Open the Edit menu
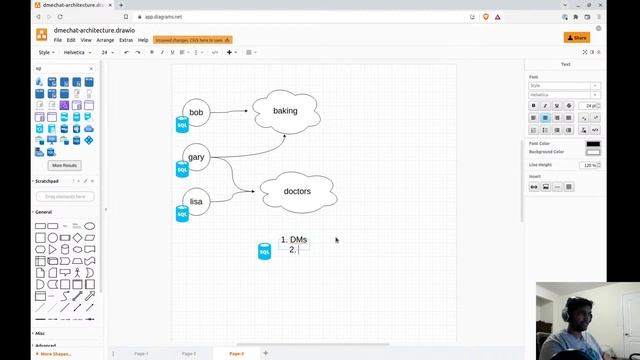 click(x=71, y=40)
